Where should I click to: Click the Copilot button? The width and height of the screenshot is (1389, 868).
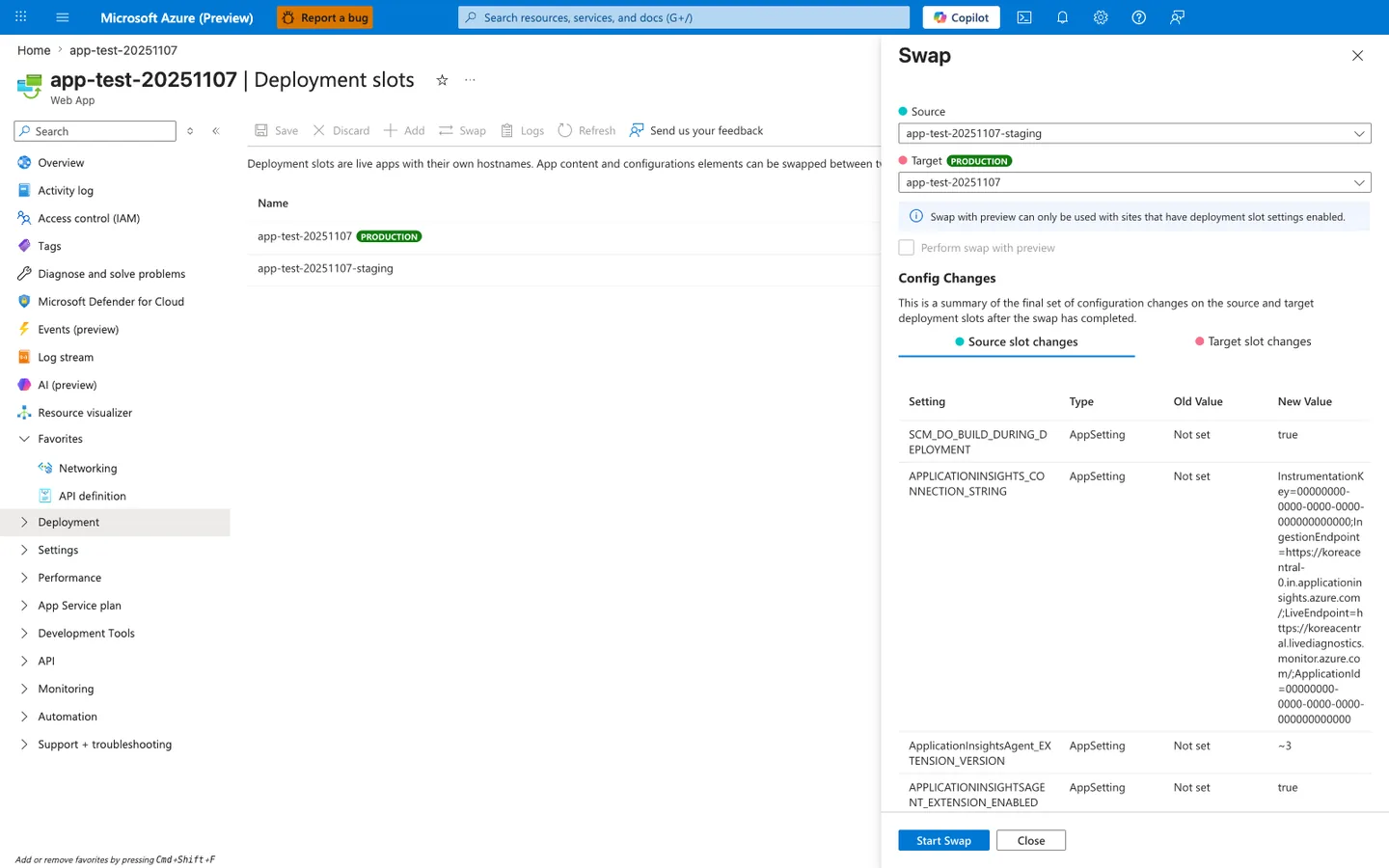pyautogui.click(x=961, y=17)
